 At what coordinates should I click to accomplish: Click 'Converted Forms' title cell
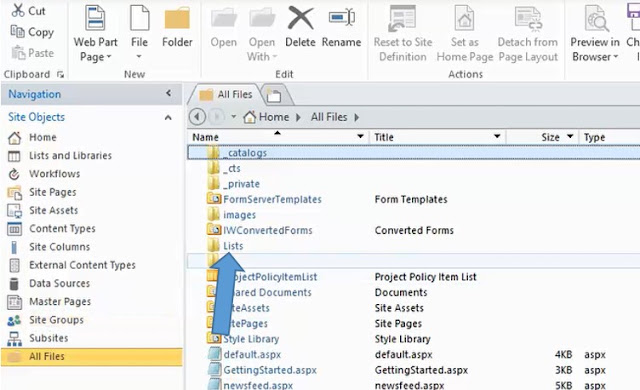414,230
